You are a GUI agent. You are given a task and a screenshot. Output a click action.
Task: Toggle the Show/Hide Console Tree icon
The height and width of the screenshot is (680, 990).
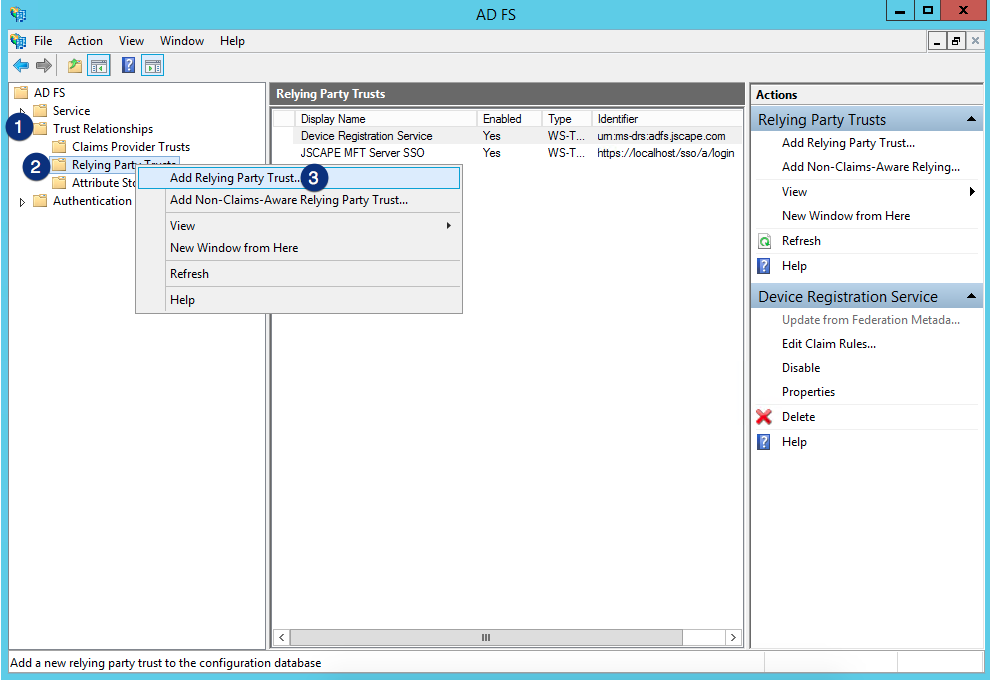click(x=99, y=66)
